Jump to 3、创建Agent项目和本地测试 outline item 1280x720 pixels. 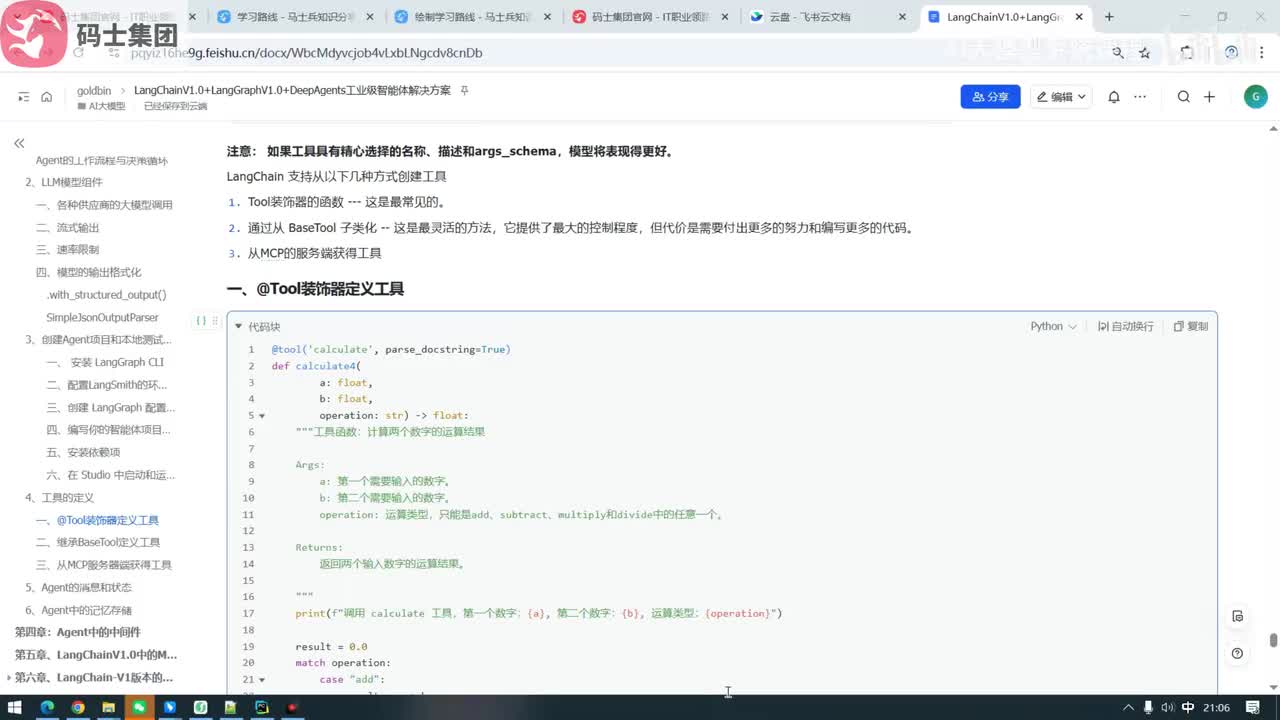99,340
